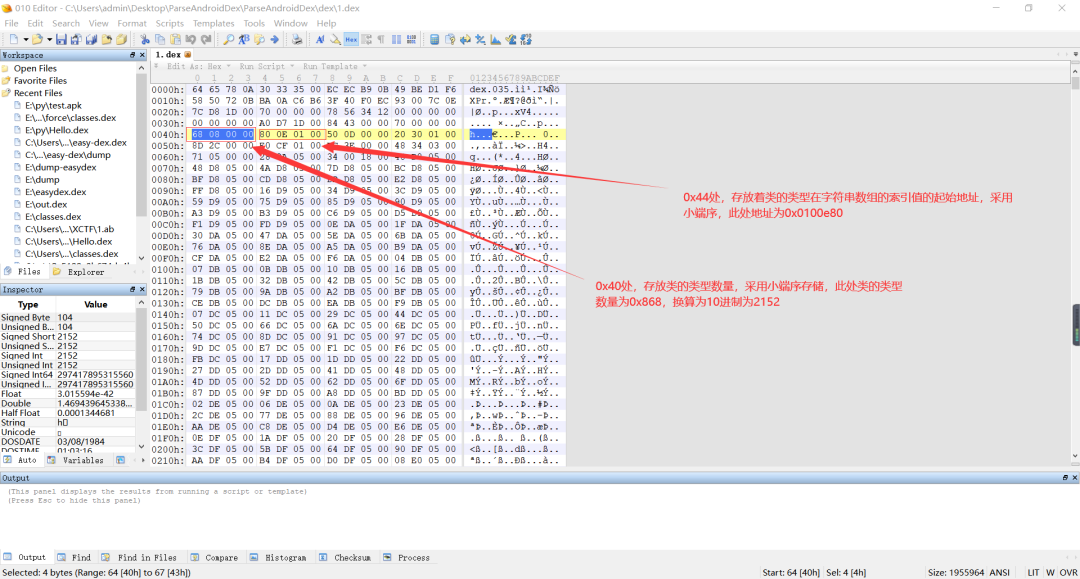Click ANSI character set in status bar

point(999,572)
